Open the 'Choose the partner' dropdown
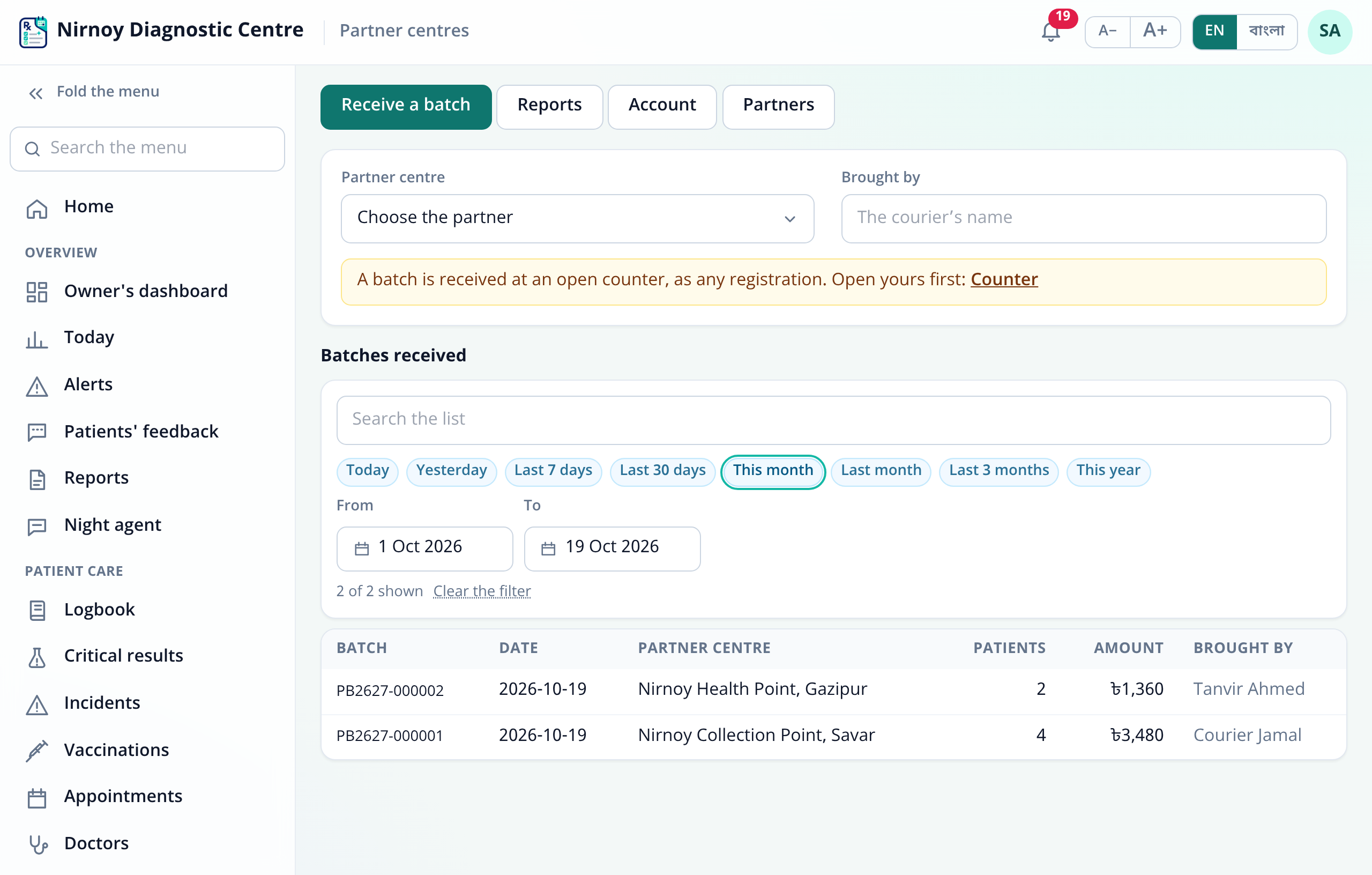This screenshot has width=1372, height=875. [577, 218]
